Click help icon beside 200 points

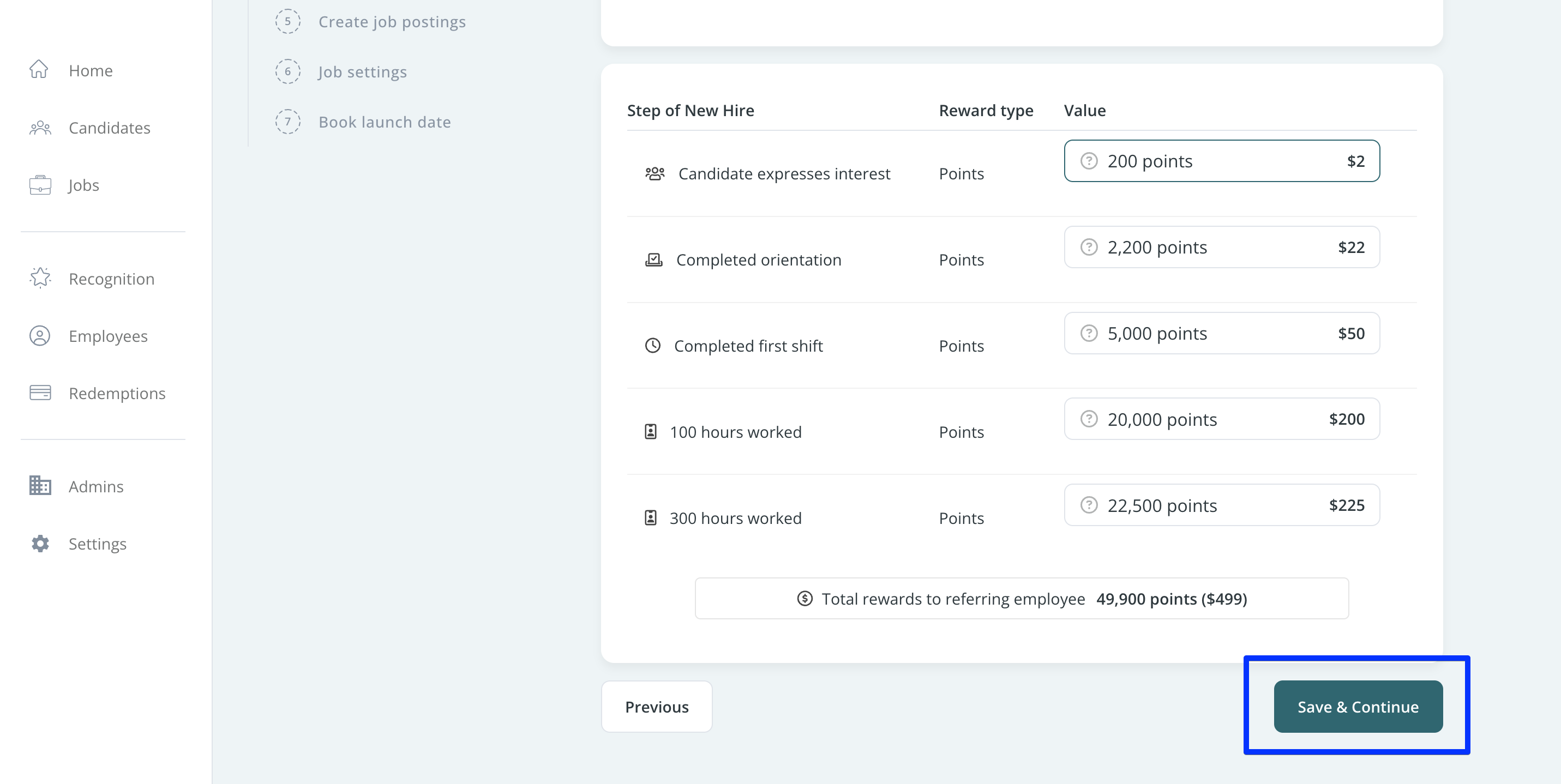pos(1089,161)
